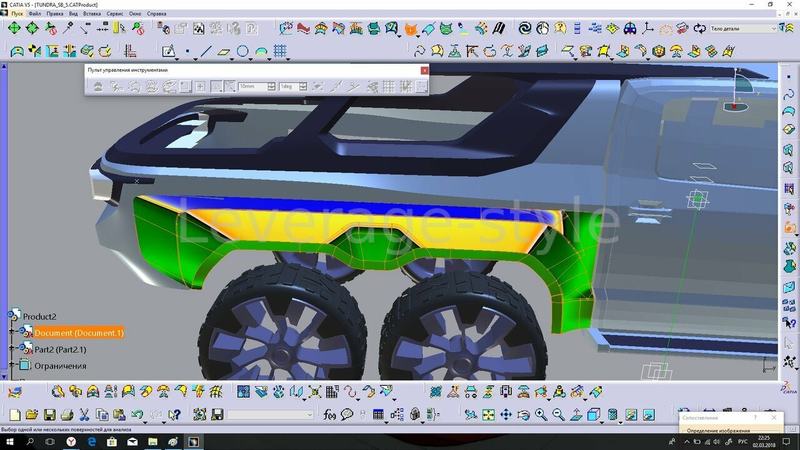Open the Windows Start menu
The width and height of the screenshot is (800, 450).
click(10, 442)
